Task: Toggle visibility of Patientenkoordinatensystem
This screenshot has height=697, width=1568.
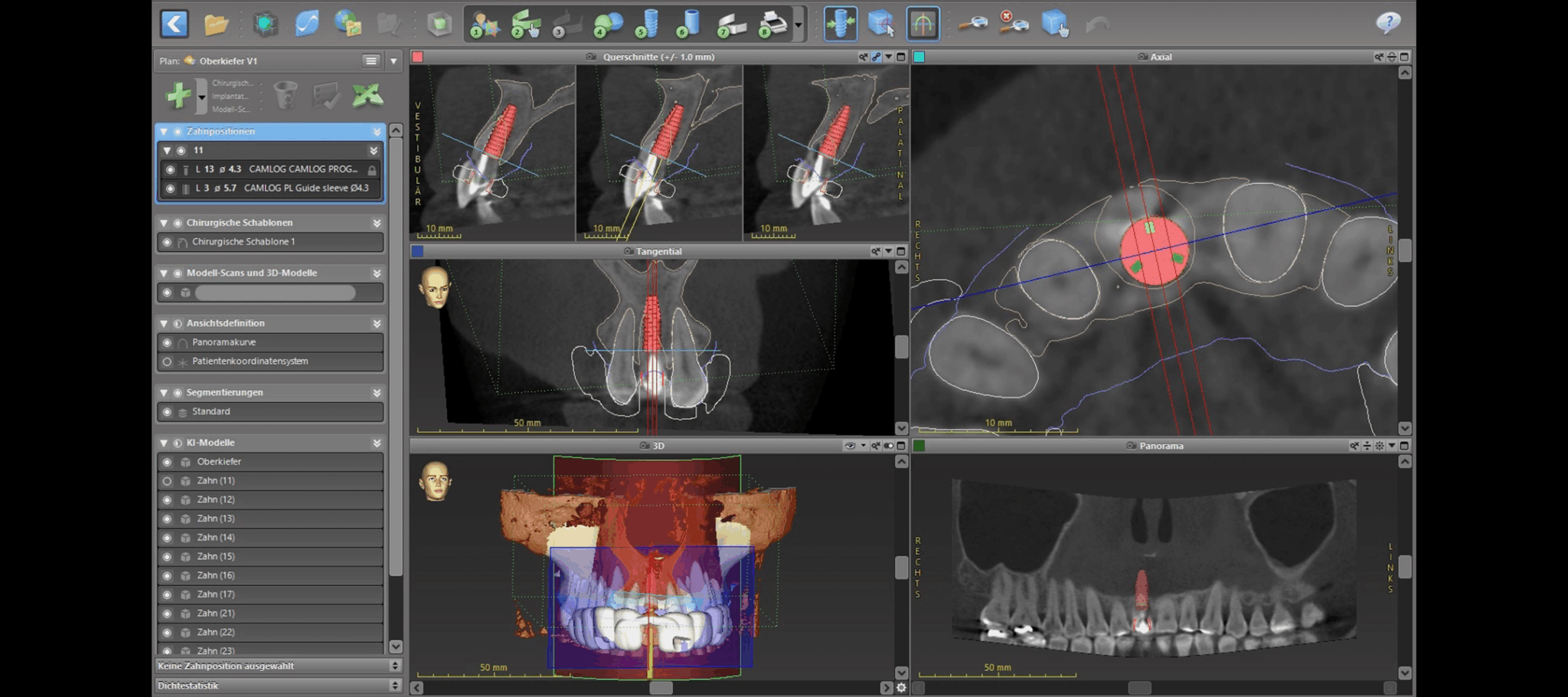Action: pos(167,362)
